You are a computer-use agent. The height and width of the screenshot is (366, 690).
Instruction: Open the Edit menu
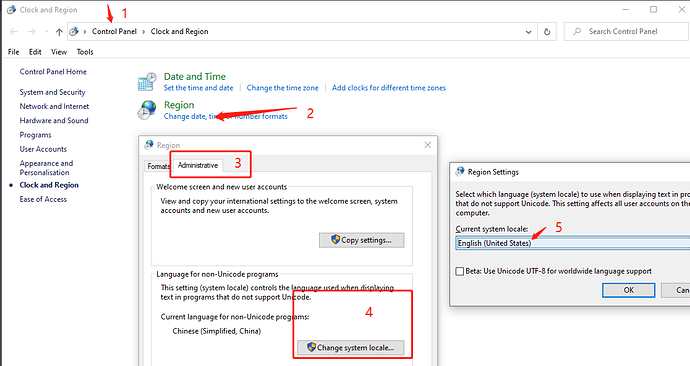click(35, 52)
